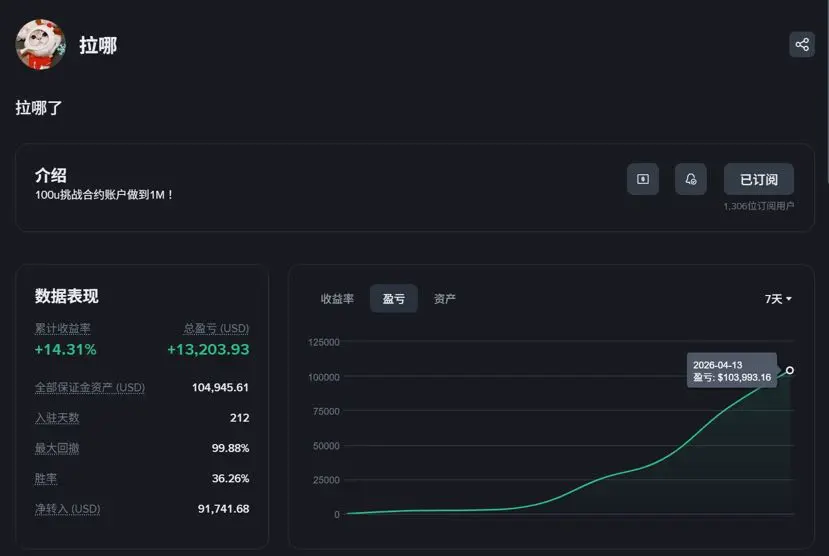Click the 36.26% win rate value
This screenshot has height=556, width=829.
pos(231,478)
